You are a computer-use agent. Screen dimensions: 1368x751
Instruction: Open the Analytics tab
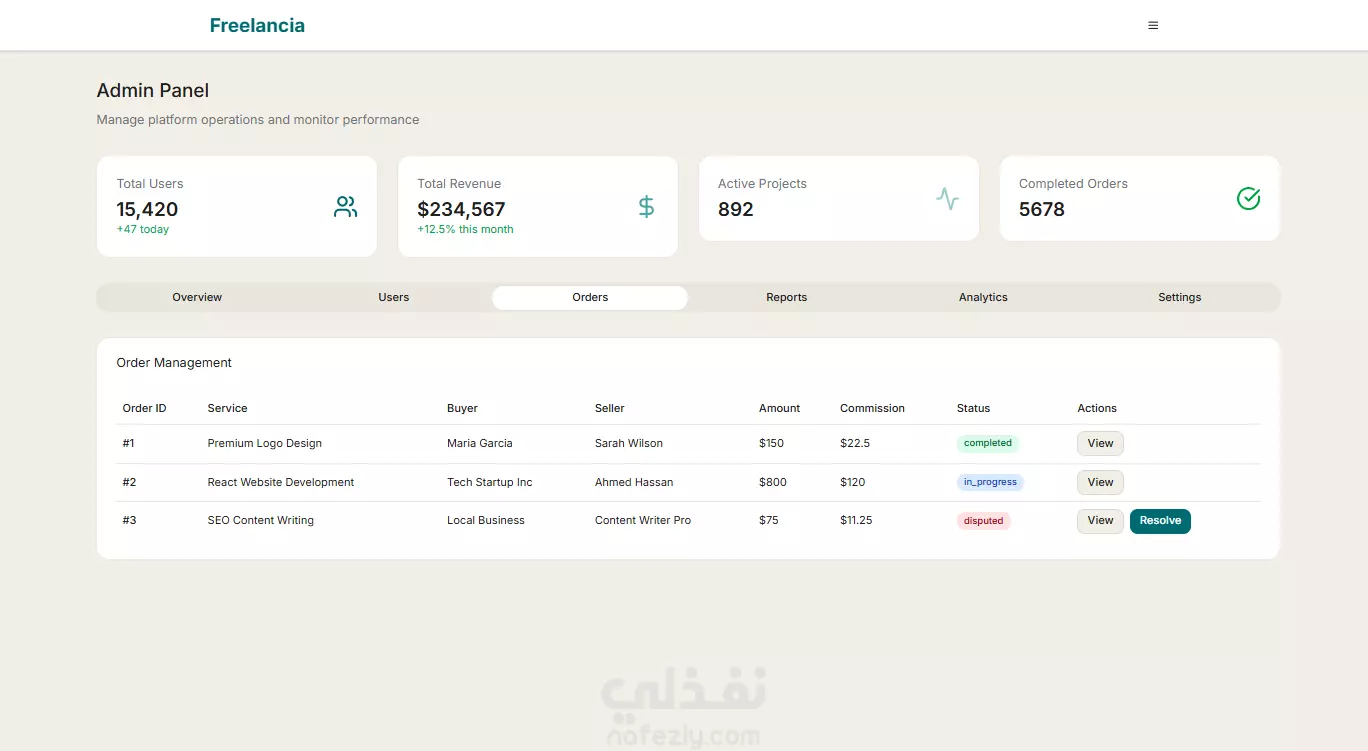pos(983,297)
